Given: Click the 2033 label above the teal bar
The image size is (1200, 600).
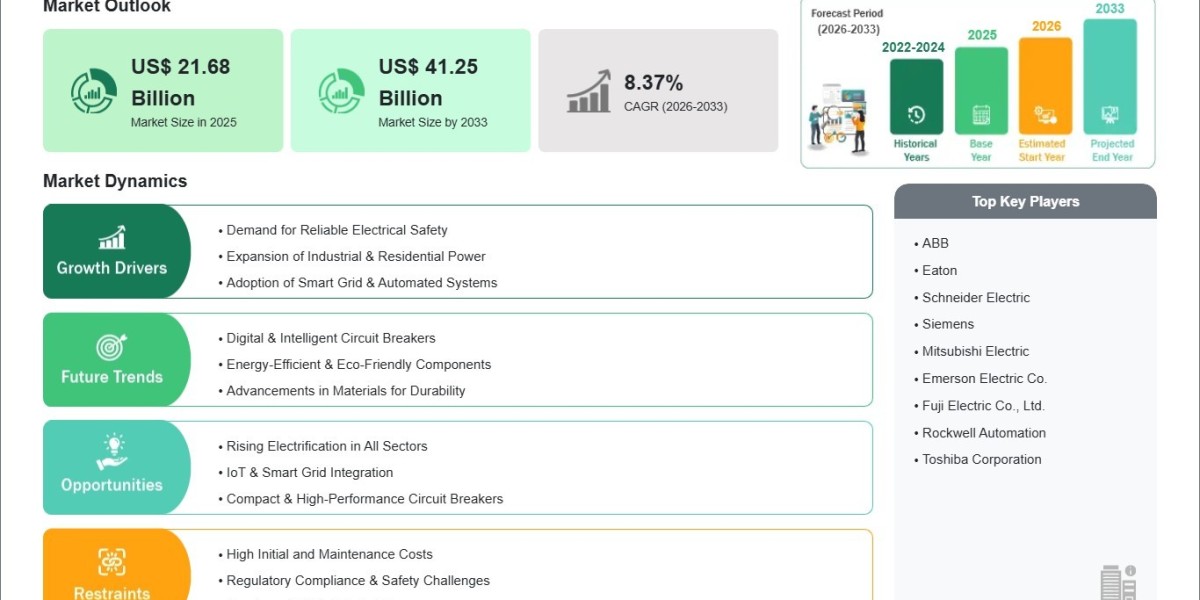Looking at the screenshot, I should (1110, 8).
